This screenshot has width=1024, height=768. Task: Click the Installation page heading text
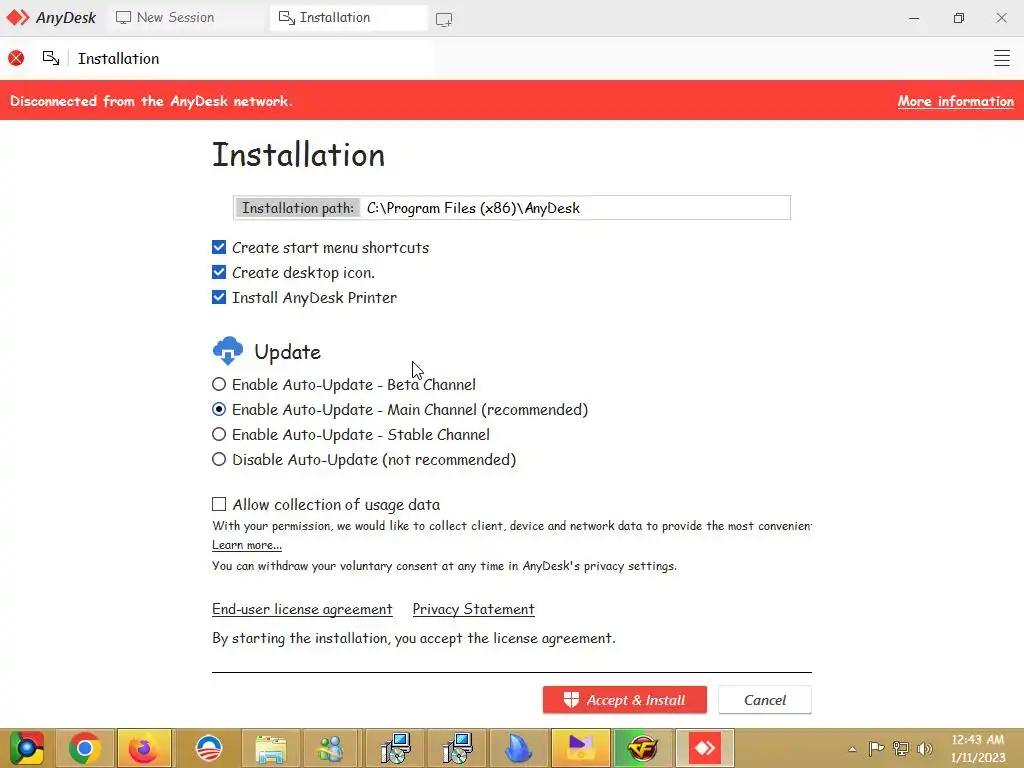coord(298,155)
